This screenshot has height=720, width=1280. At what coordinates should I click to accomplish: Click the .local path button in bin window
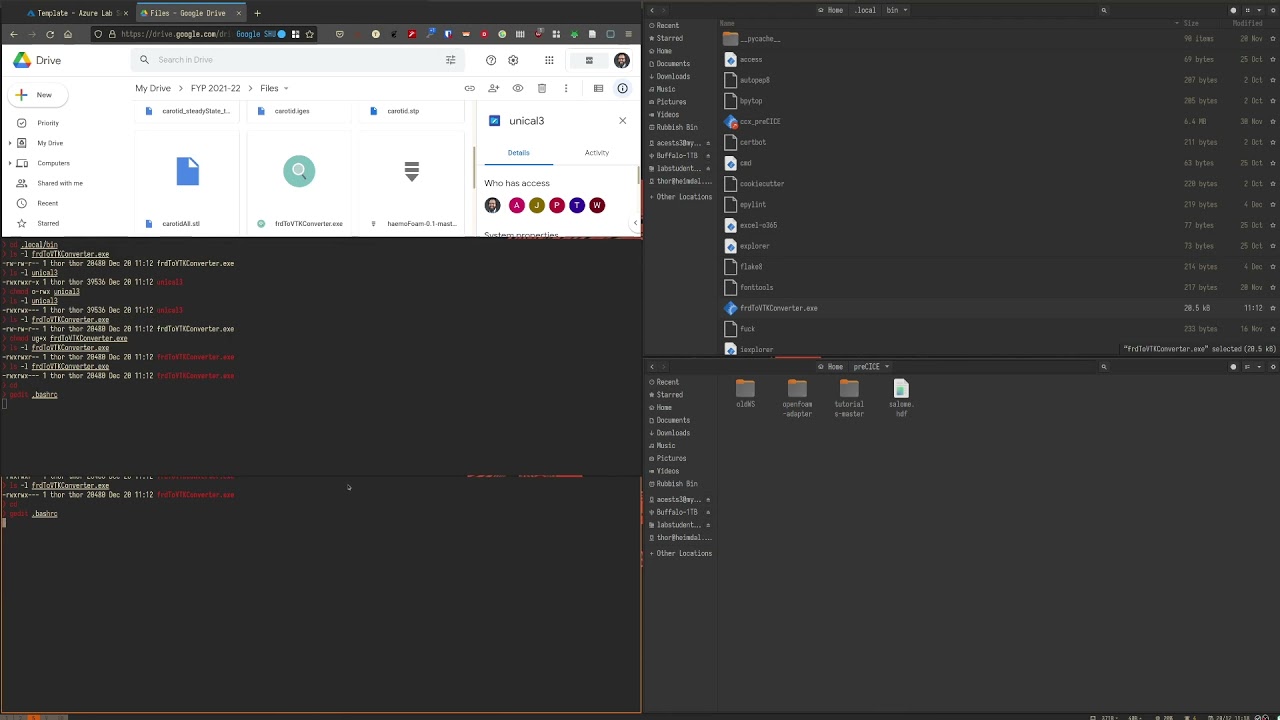click(865, 10)
